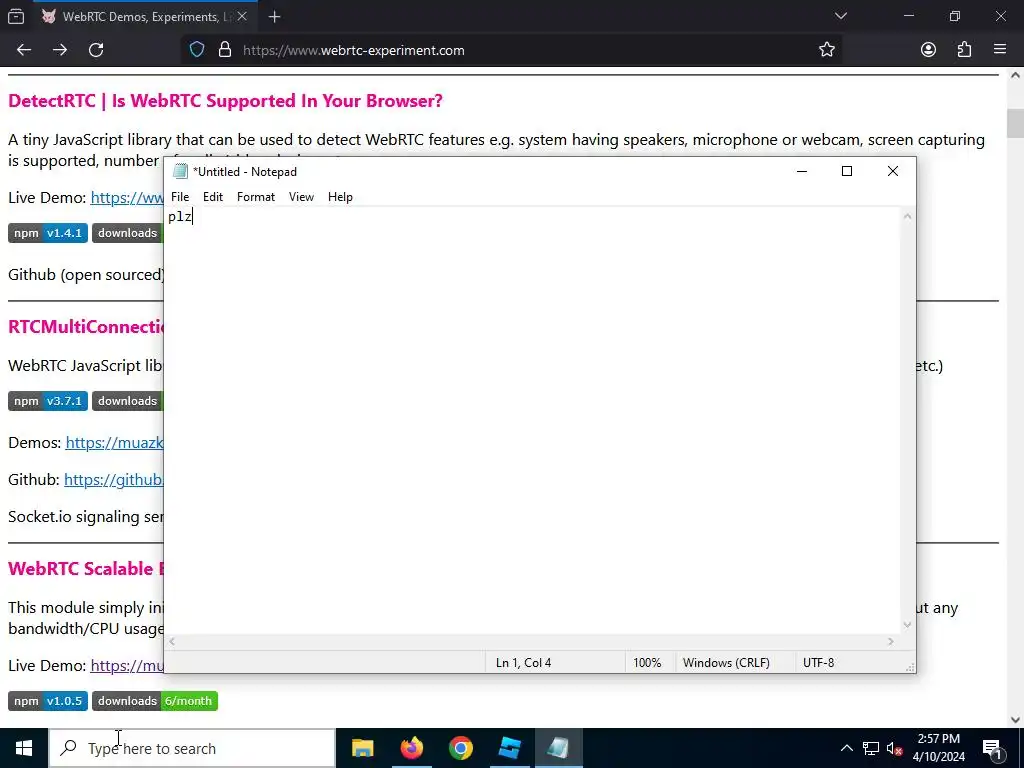The width and height of the screenshot is (1024, 768).
Task: Click the npm v1.0.5 badge
Action: point(48,701)
